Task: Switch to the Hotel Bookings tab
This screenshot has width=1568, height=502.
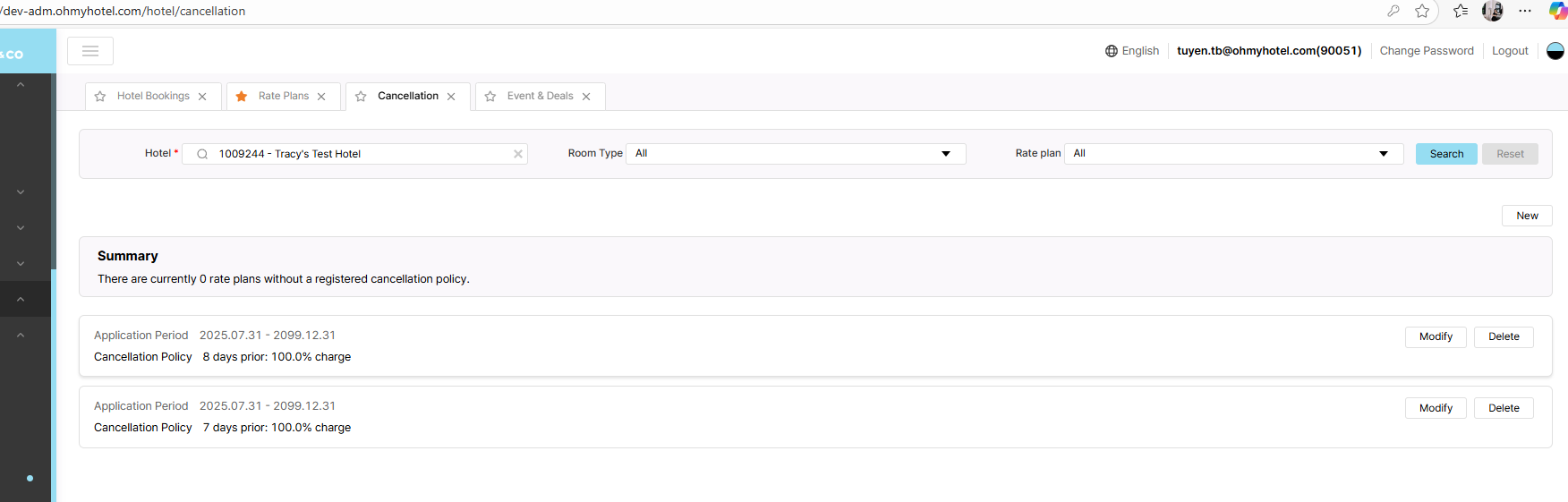Action: click(x=153, y=97)
